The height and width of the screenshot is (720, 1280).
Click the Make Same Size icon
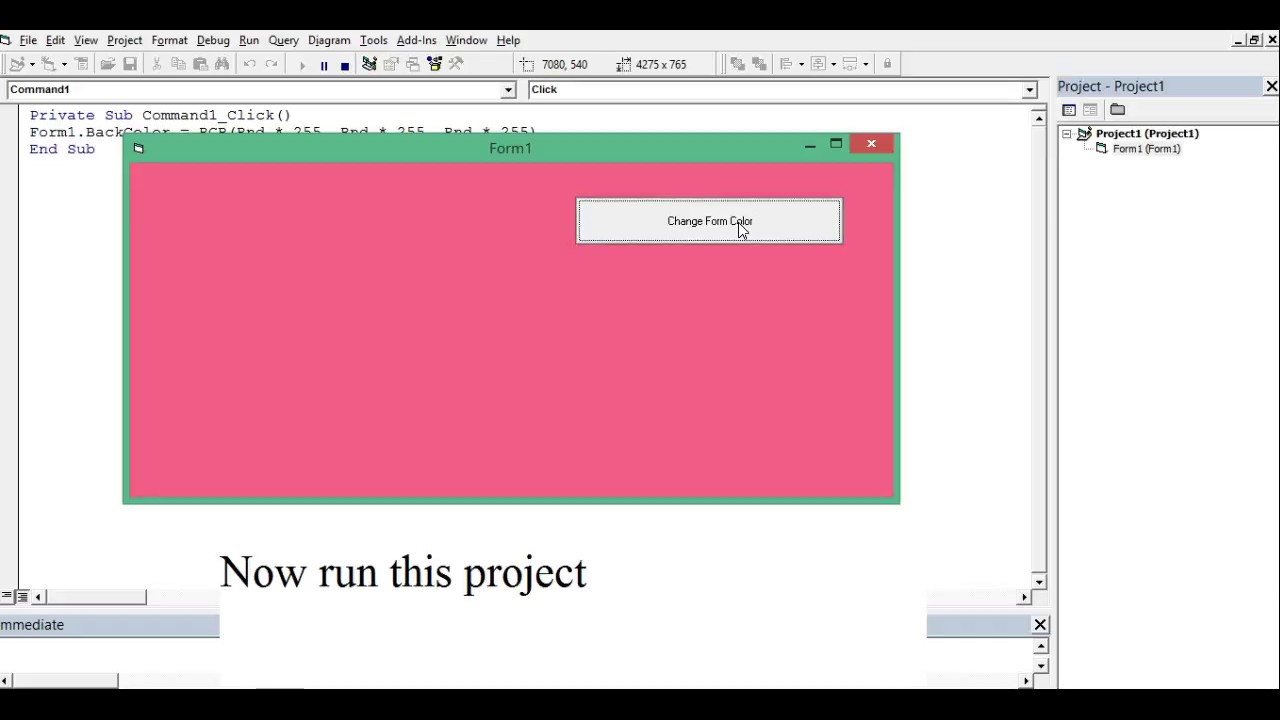(x=850, y=64)
